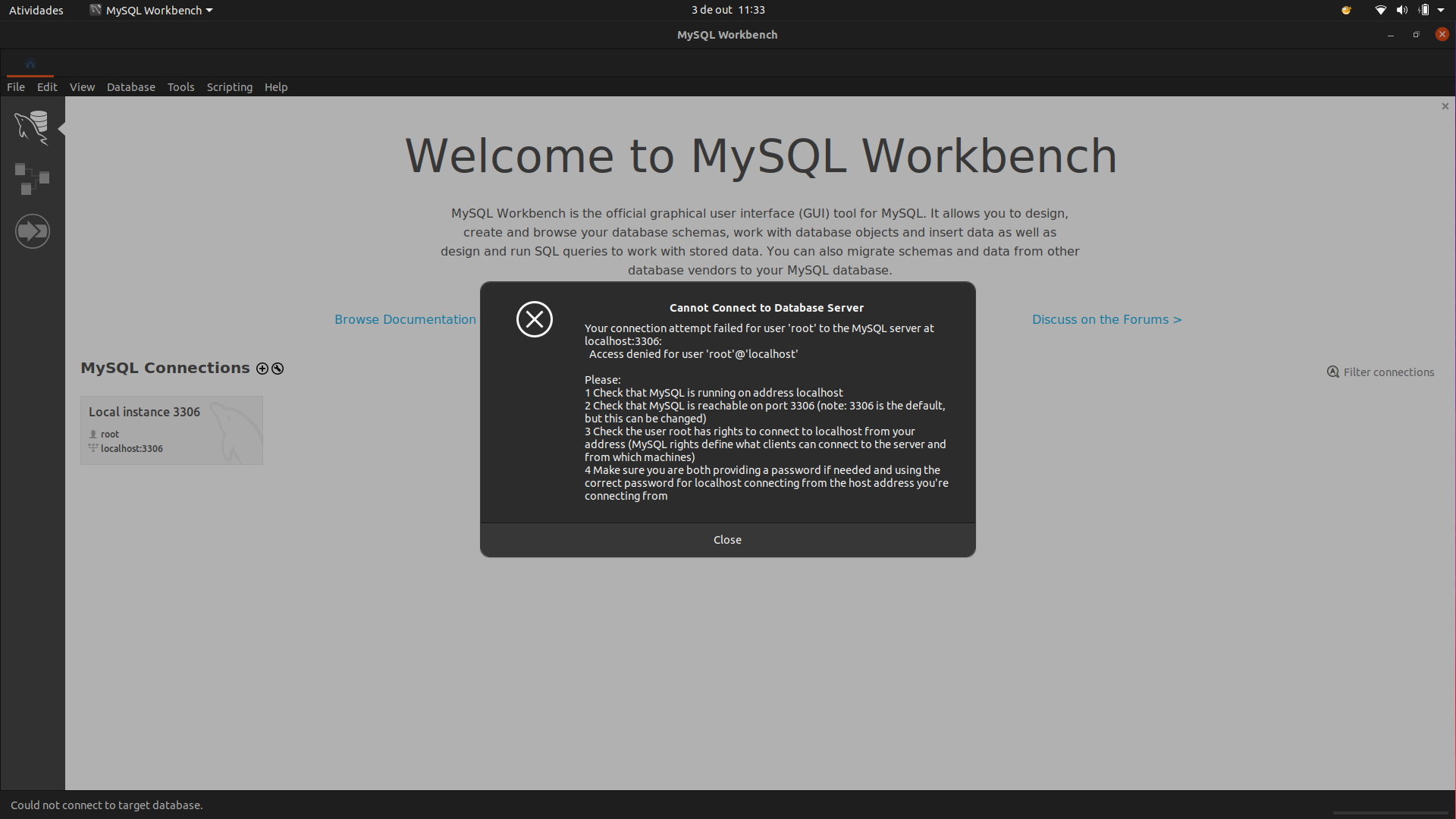Screen dimensions: 1456x819
Task: Click the battery status icon
Action: [1423, 10]
